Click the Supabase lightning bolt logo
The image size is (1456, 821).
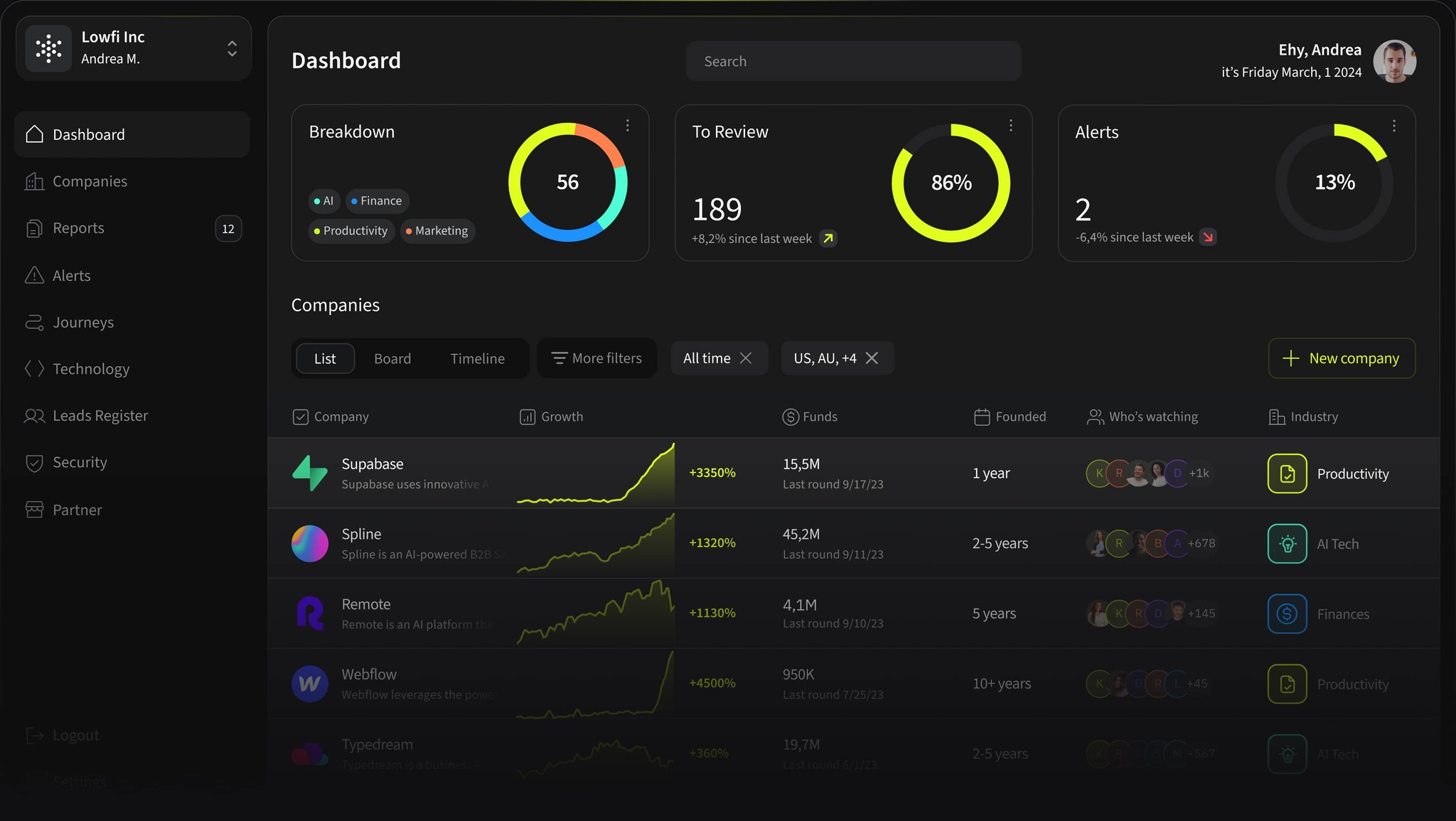(x=310, y=473)
